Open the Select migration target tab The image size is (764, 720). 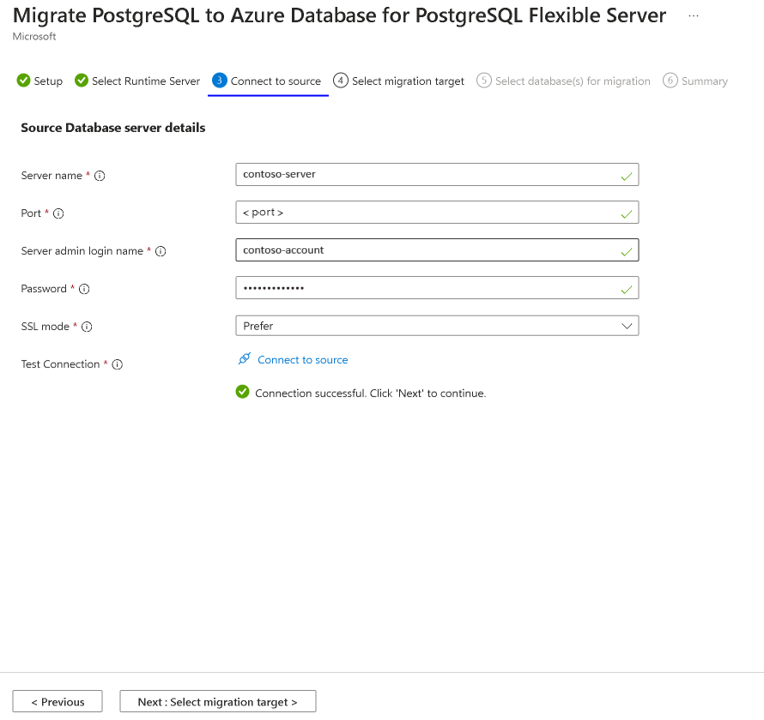399,81
